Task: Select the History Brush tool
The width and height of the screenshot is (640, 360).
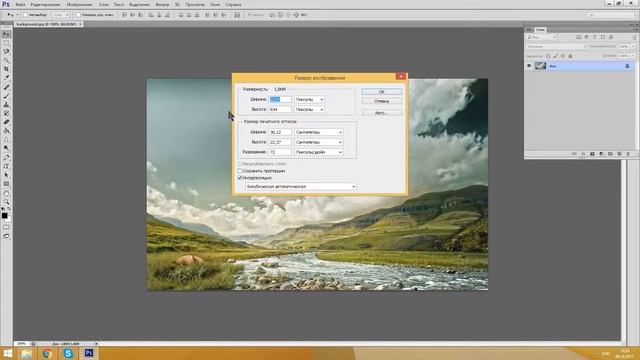Action: click(6, 113)
